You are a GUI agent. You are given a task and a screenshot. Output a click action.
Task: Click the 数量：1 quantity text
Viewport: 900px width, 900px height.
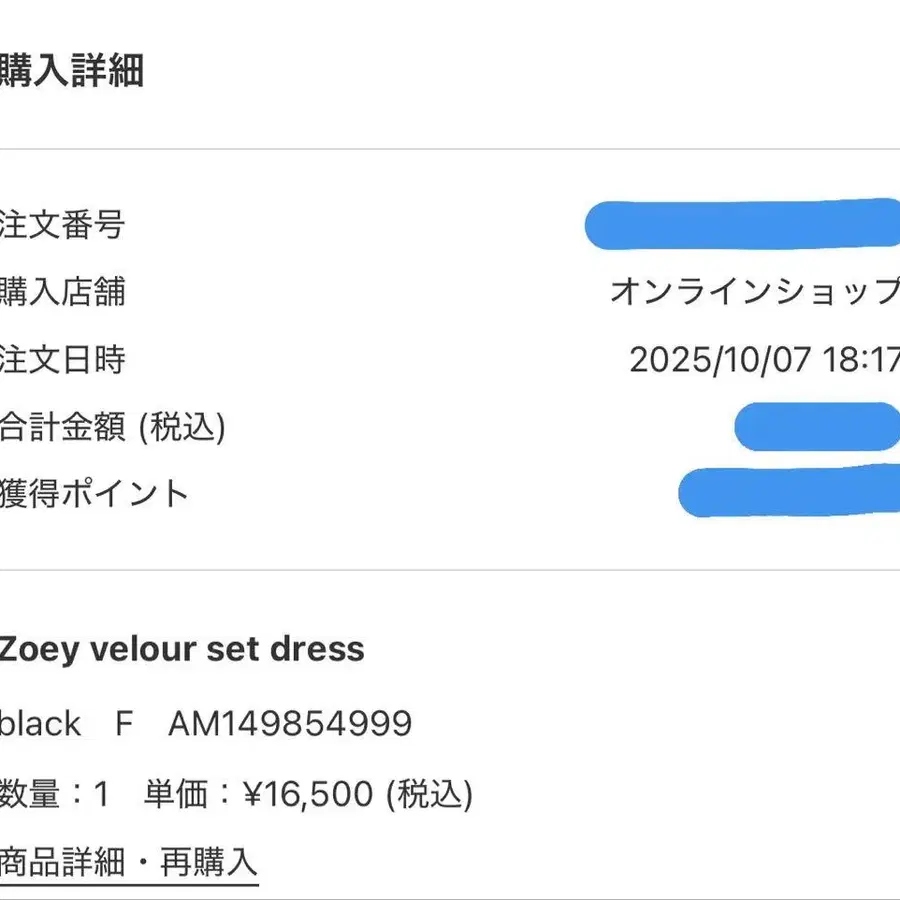(x=54, y=794)
